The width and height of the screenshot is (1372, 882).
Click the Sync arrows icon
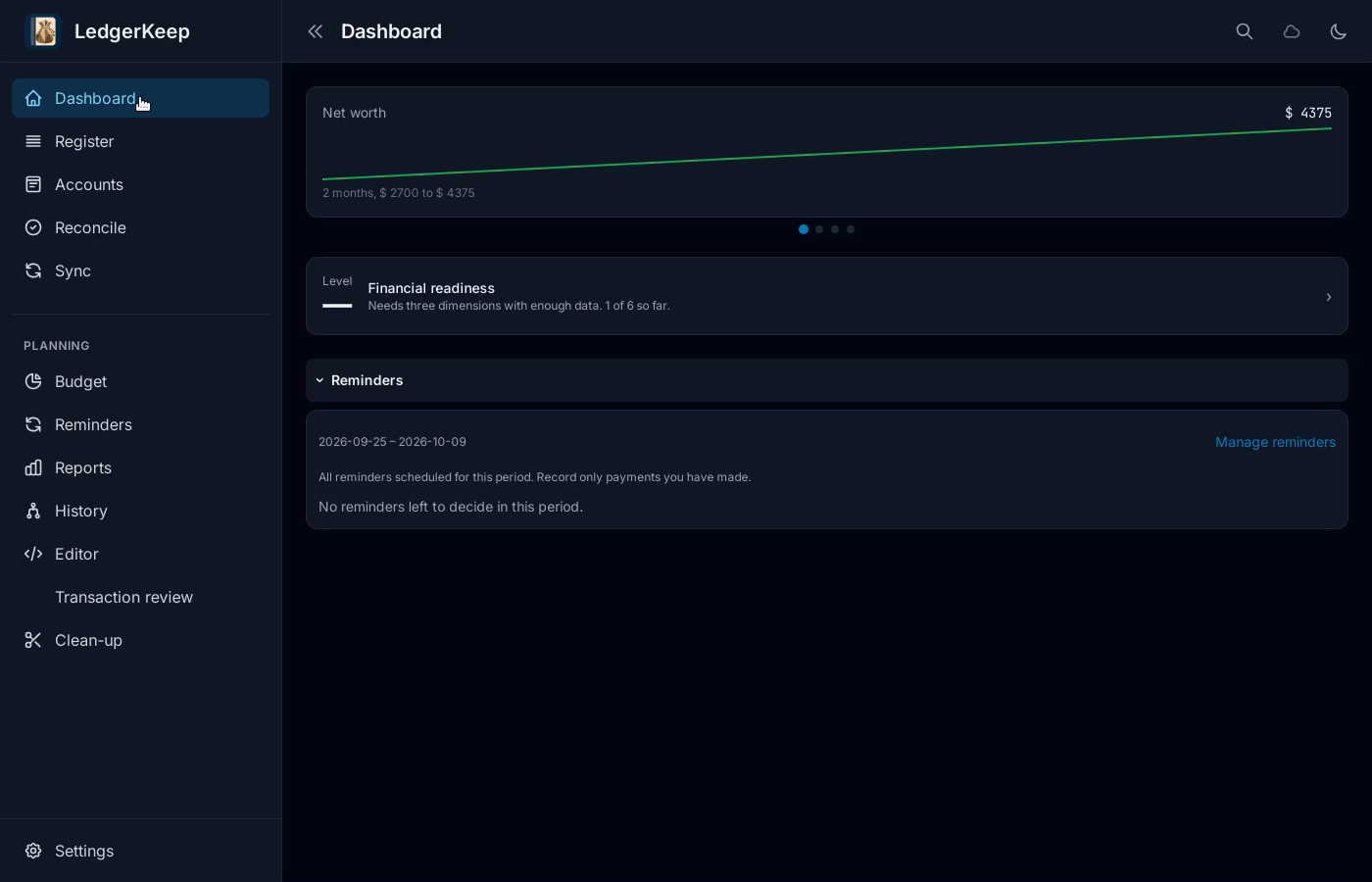click(33, 270)
